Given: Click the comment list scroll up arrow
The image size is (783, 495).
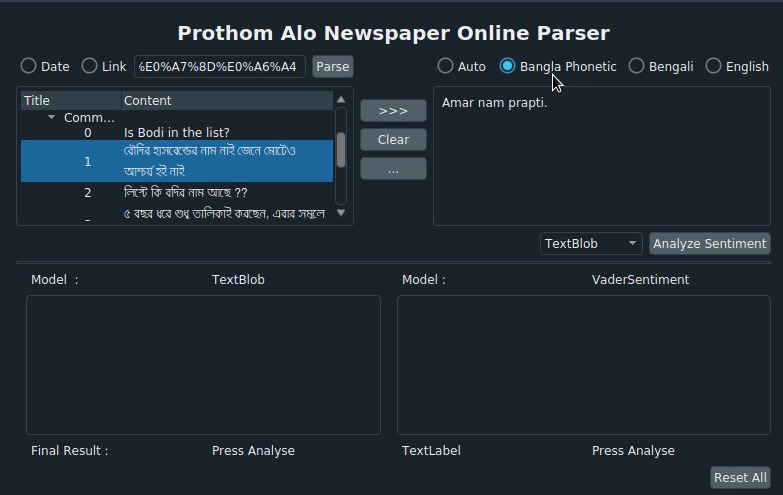Looking at the screenshot, I should [x=341, y=99].
